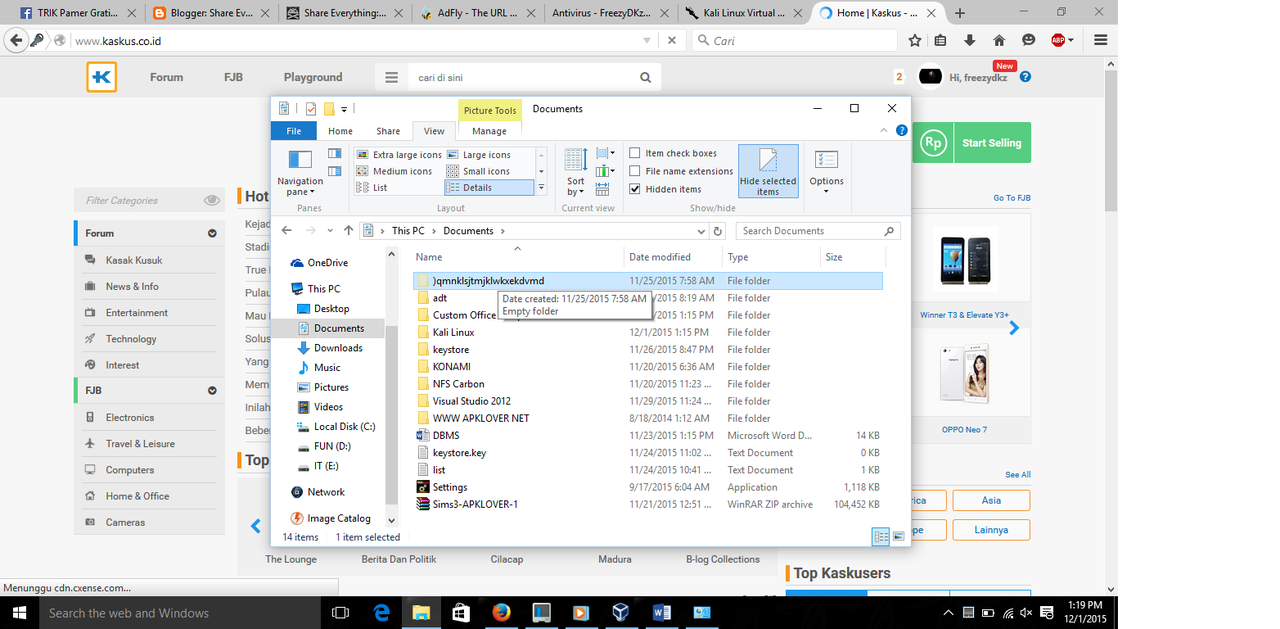Click Search Documents field

[818, 231]
